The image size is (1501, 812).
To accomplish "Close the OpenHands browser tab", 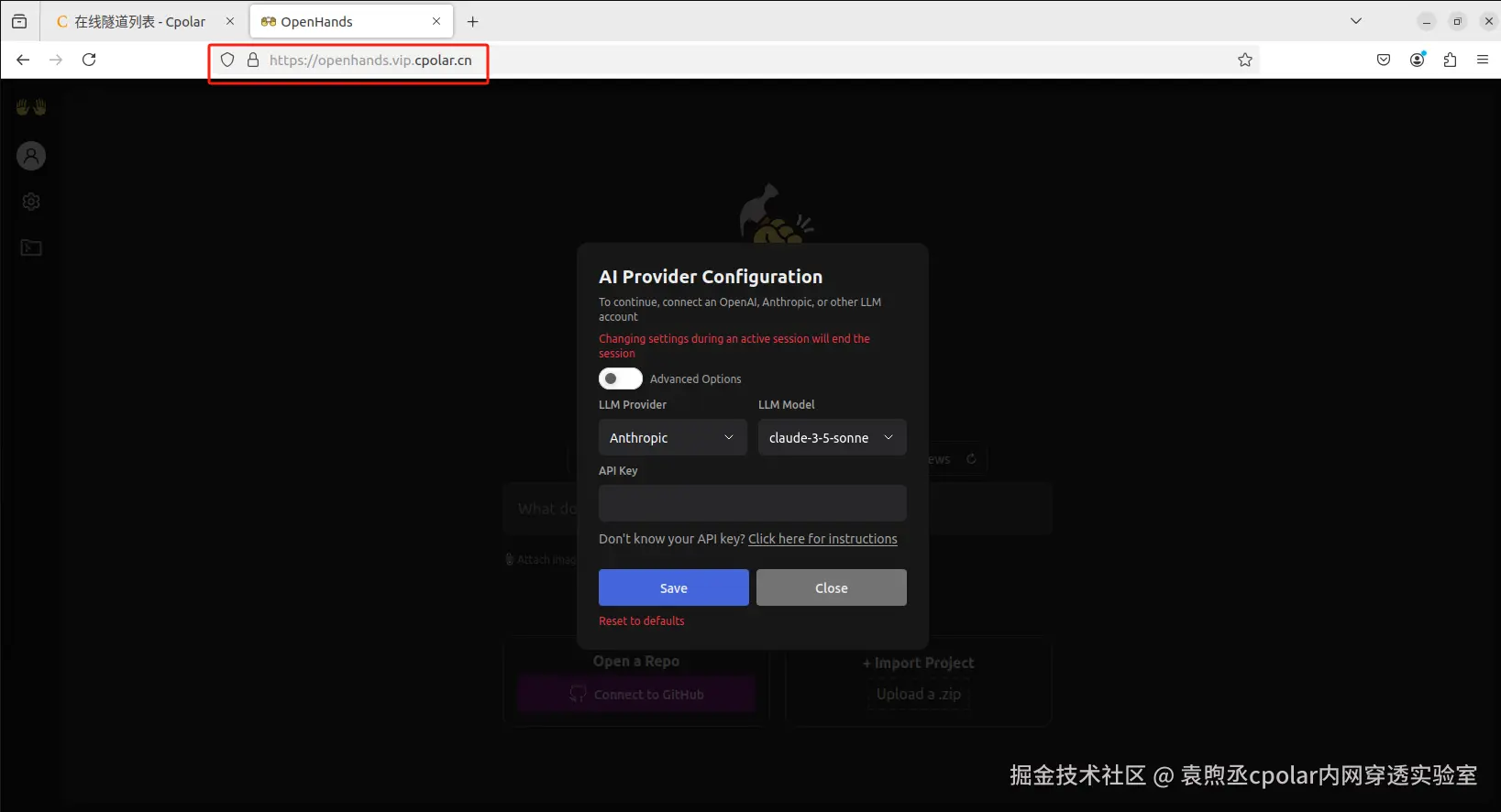I will pos(436,21).
